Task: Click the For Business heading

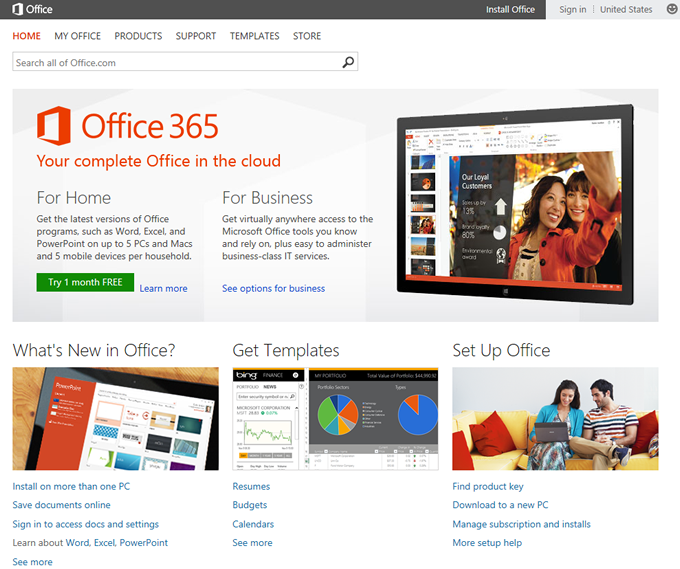Action: (x=268, y=198)
